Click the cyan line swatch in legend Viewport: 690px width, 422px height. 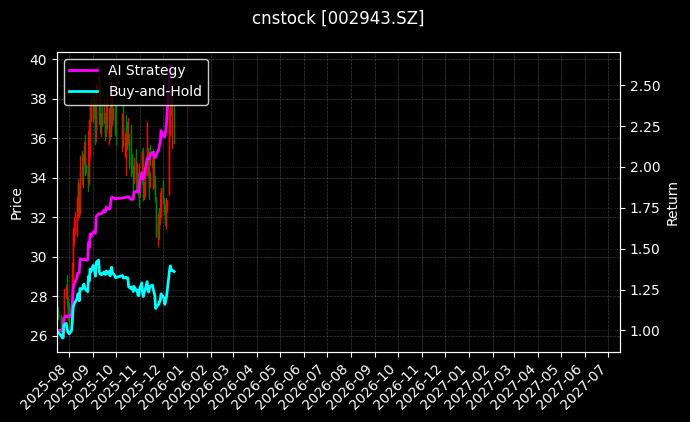pos(84,91)
